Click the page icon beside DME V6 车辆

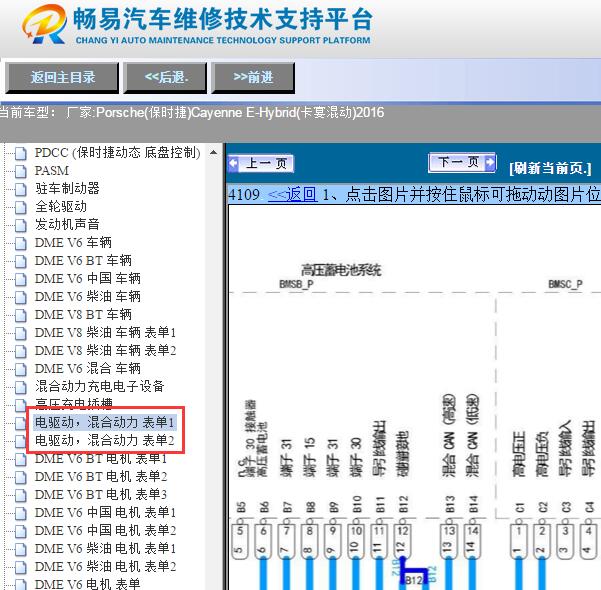21,244
